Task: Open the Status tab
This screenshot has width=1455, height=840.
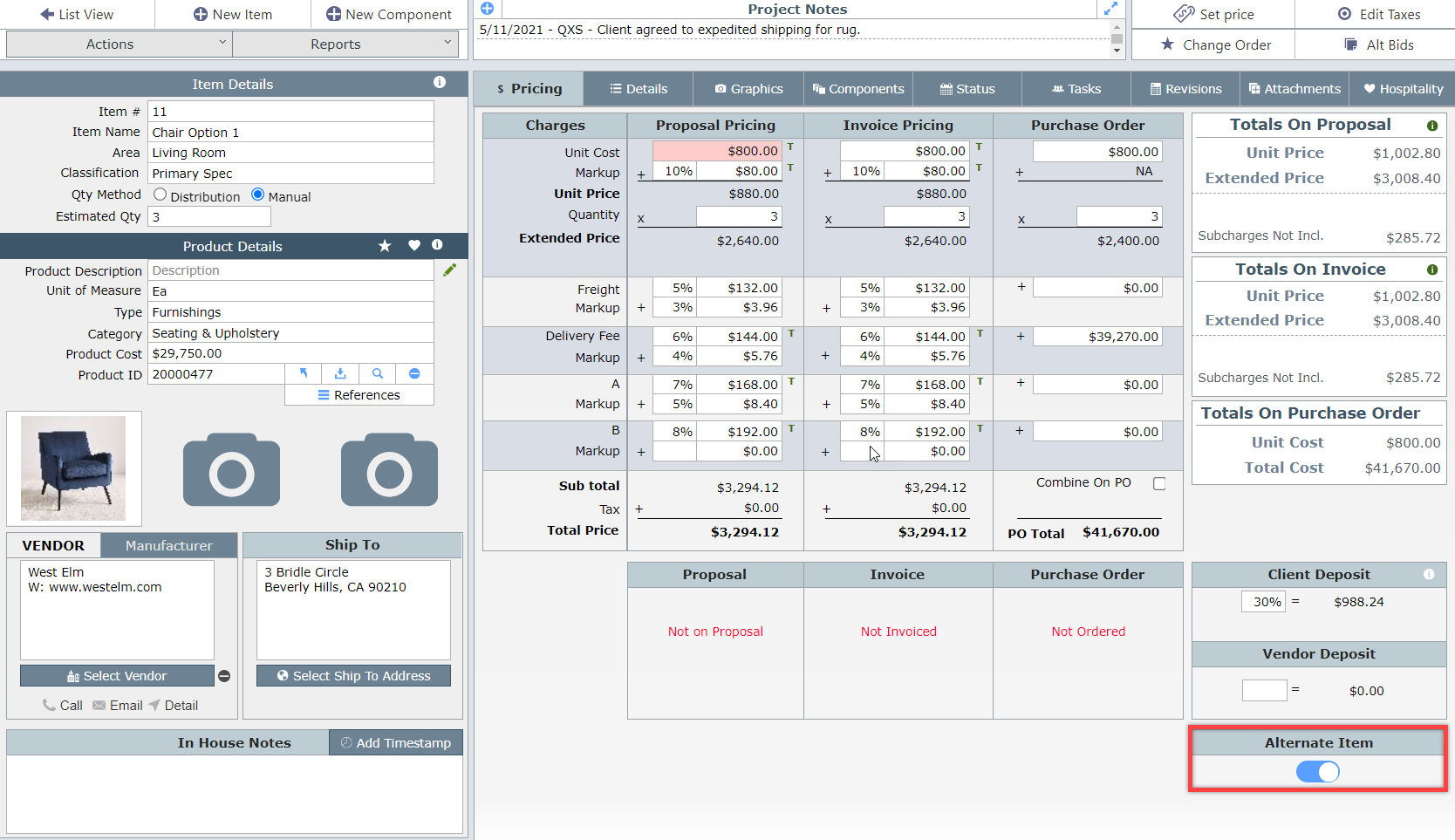Action: tap(967, 89)
